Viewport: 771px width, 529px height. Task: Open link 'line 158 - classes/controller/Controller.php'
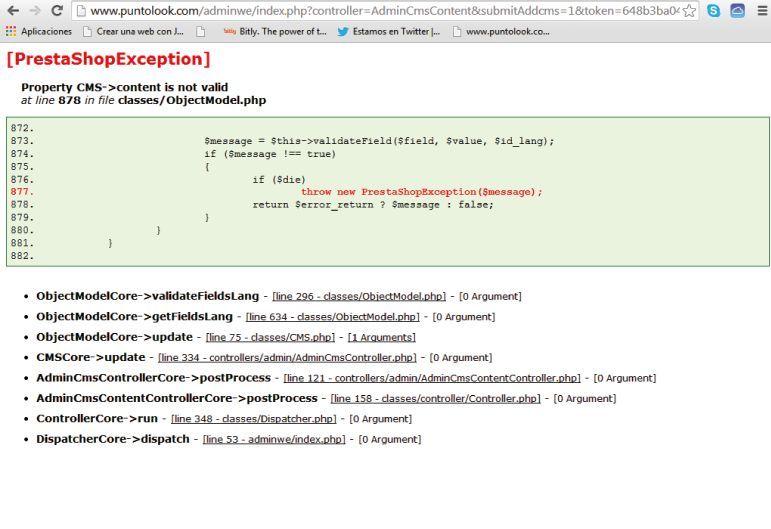(x=435, y=399)
